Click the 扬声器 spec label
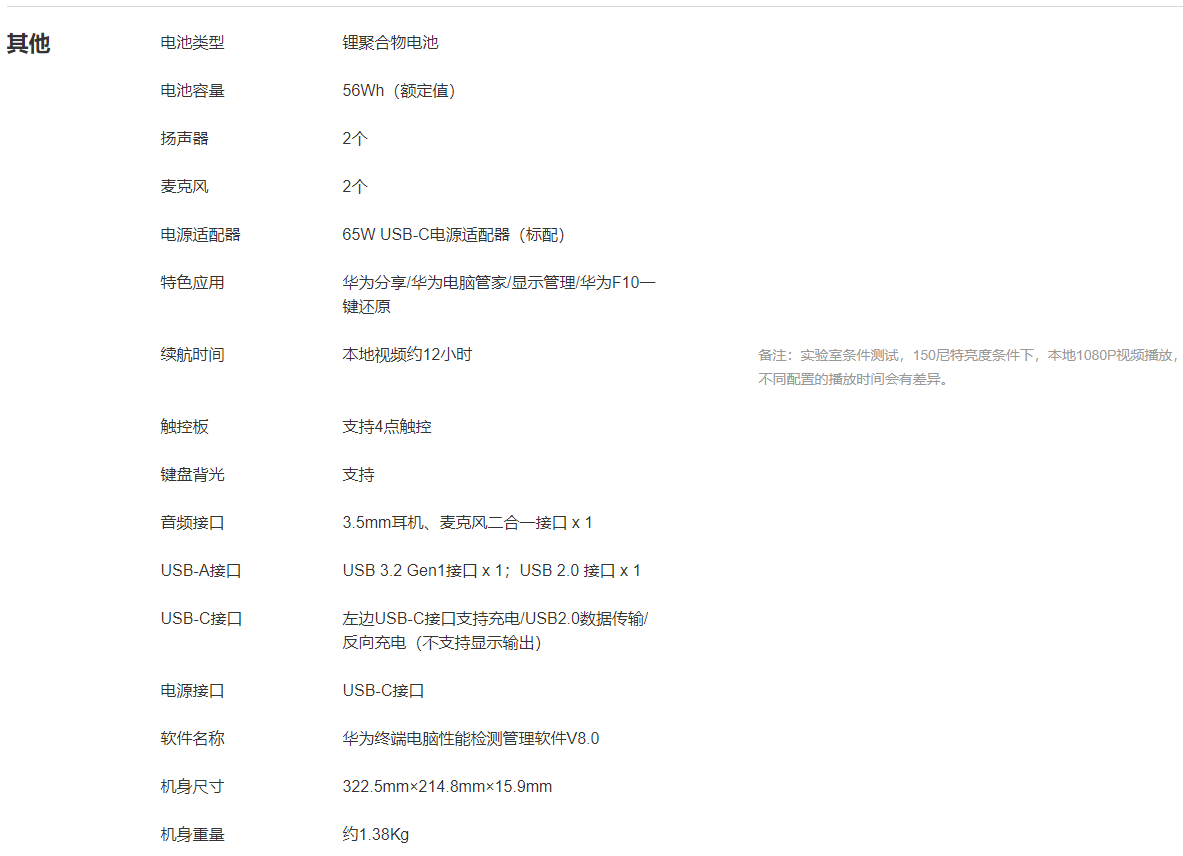The width and height of the screenshot is (1183, 856). coord(184,139)
